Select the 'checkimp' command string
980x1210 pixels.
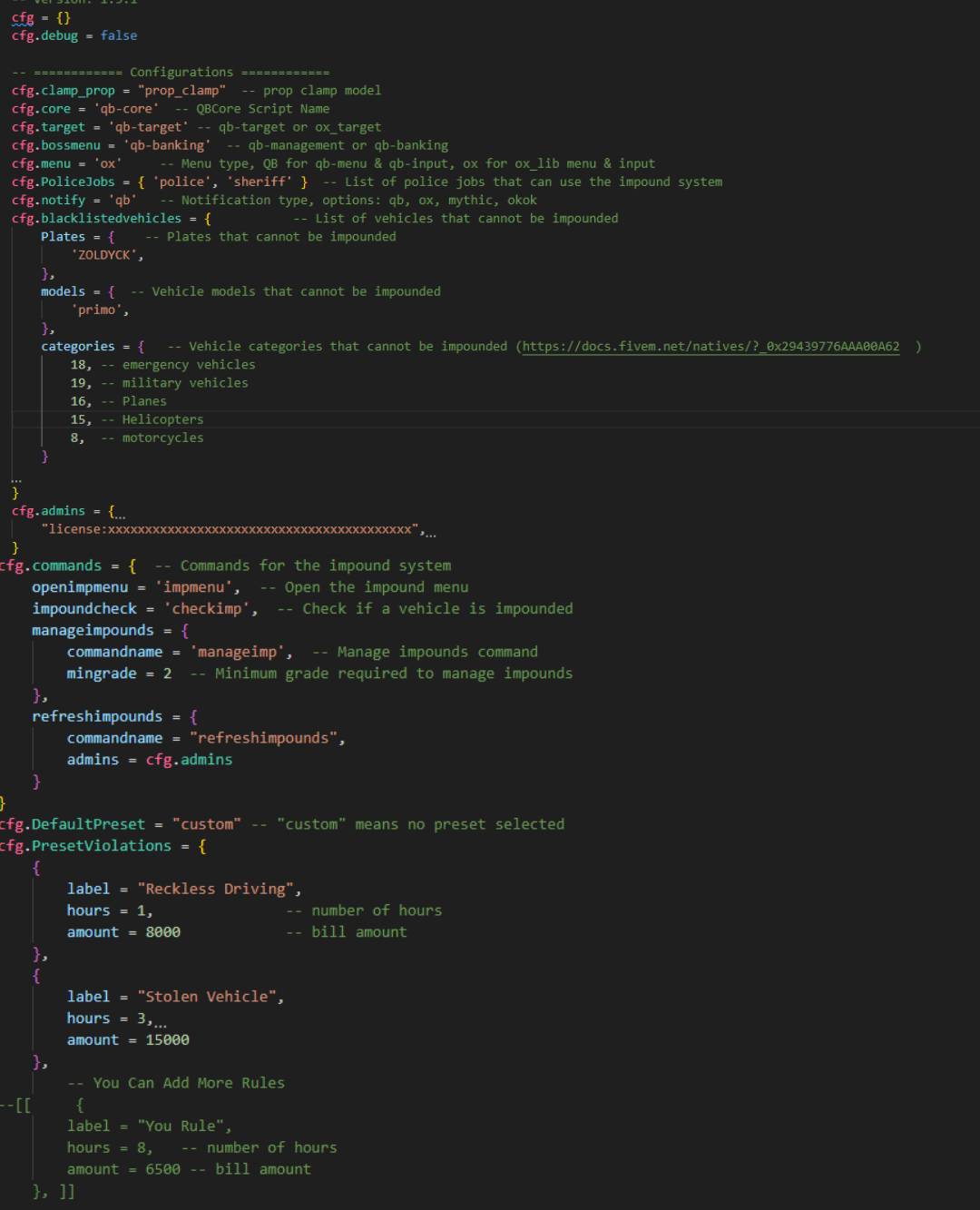(207, 609)
